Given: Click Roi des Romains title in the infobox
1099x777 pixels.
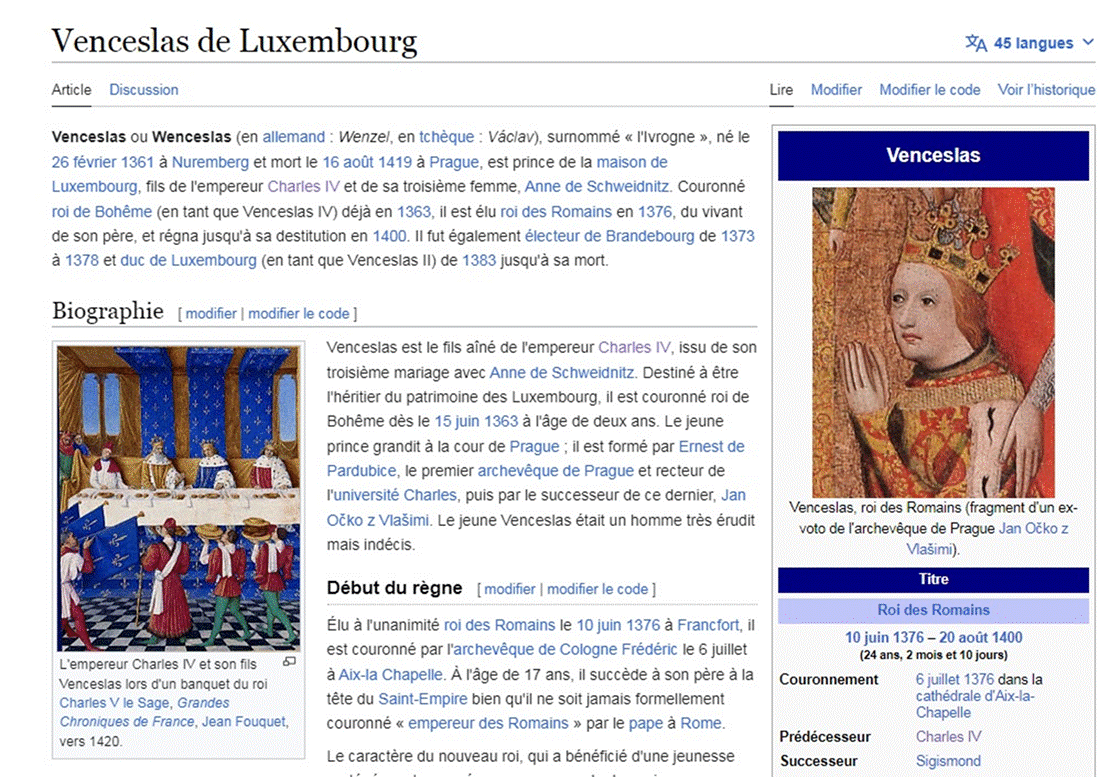Looking at the screenshot, I should click(x=934, y=610).
